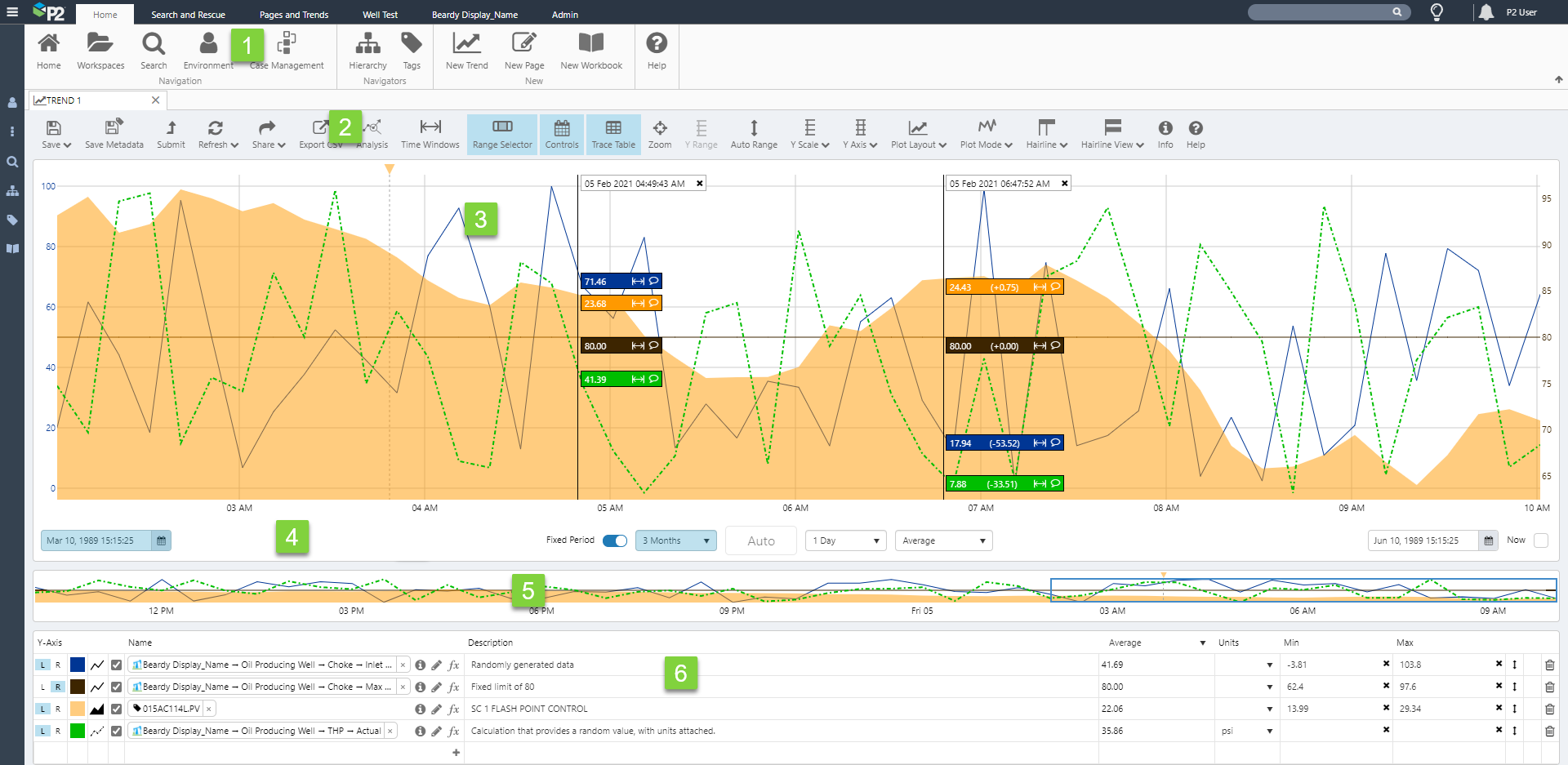Toggle the Fixed Period switch
Viewport: 1568px width, 765px height.
[x=614, y=540]
